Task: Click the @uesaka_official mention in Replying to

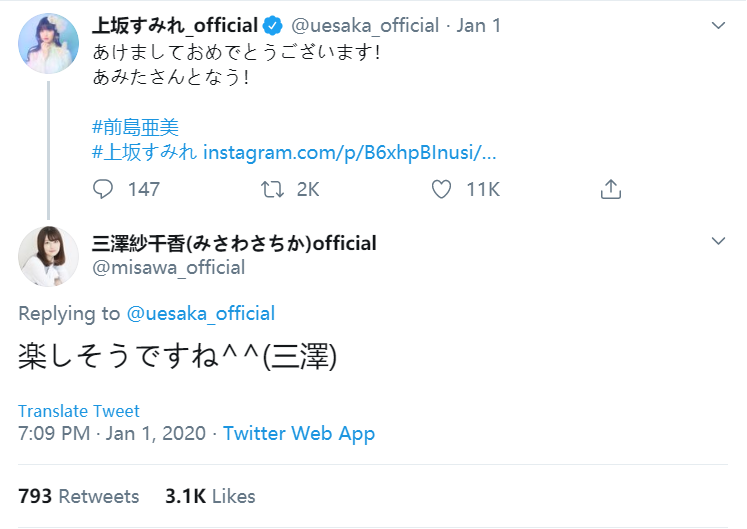Action: coord(200,313)
